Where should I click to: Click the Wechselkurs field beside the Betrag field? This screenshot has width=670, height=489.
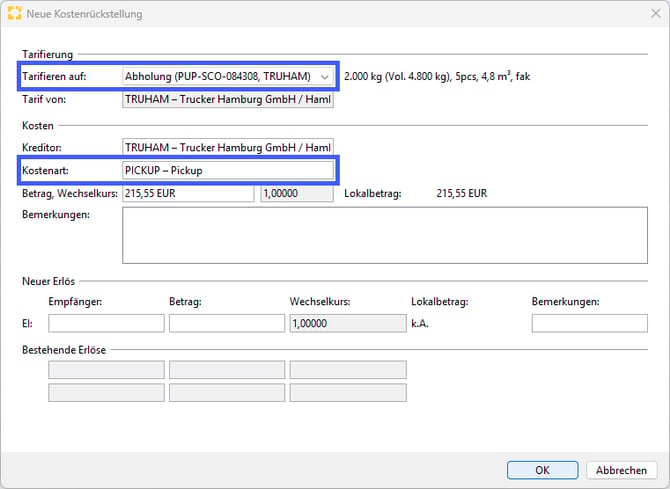point(297,193)
